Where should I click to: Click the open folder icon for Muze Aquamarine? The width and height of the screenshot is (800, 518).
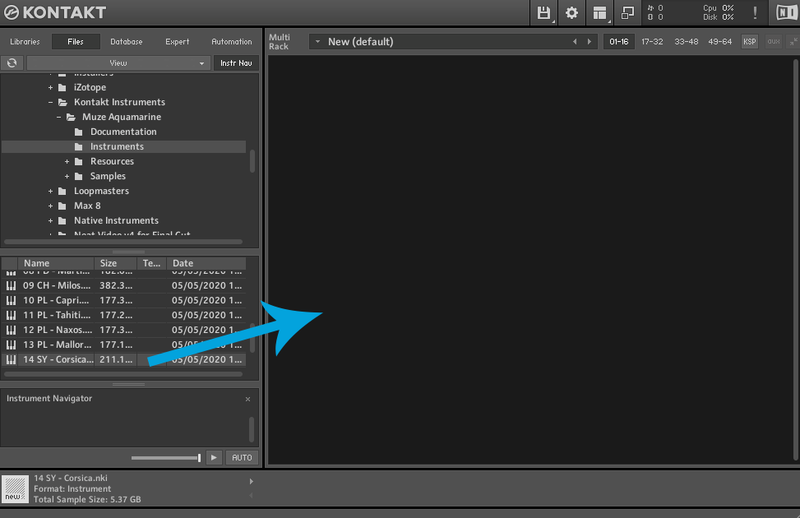click(x=71, y=117)
